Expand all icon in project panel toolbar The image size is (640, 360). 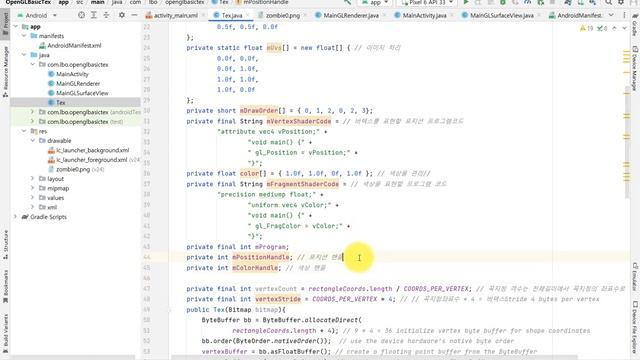click(x=93, y=15)
